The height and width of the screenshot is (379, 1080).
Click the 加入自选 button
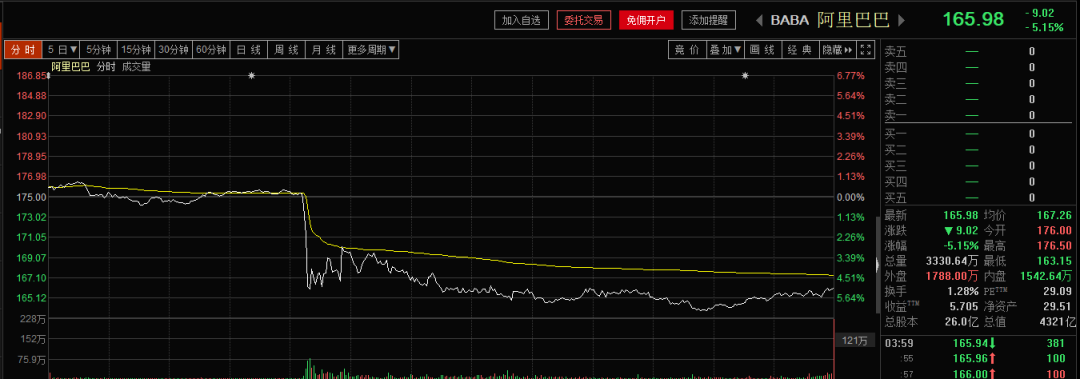point(521,21)
